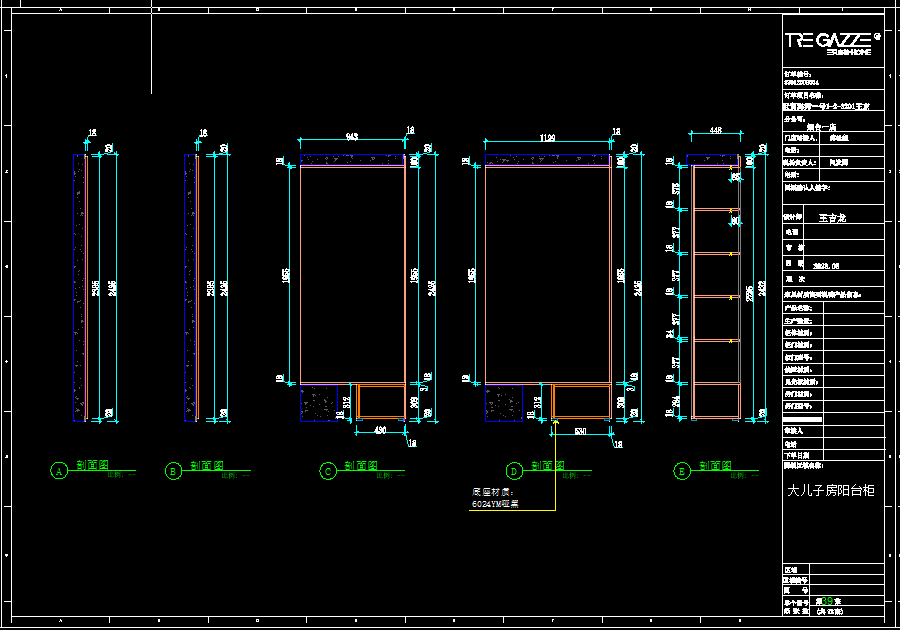Click the 大儿子房阳台柜 drawing title
The height and width of the screenshot is (630, 900).
831,491
